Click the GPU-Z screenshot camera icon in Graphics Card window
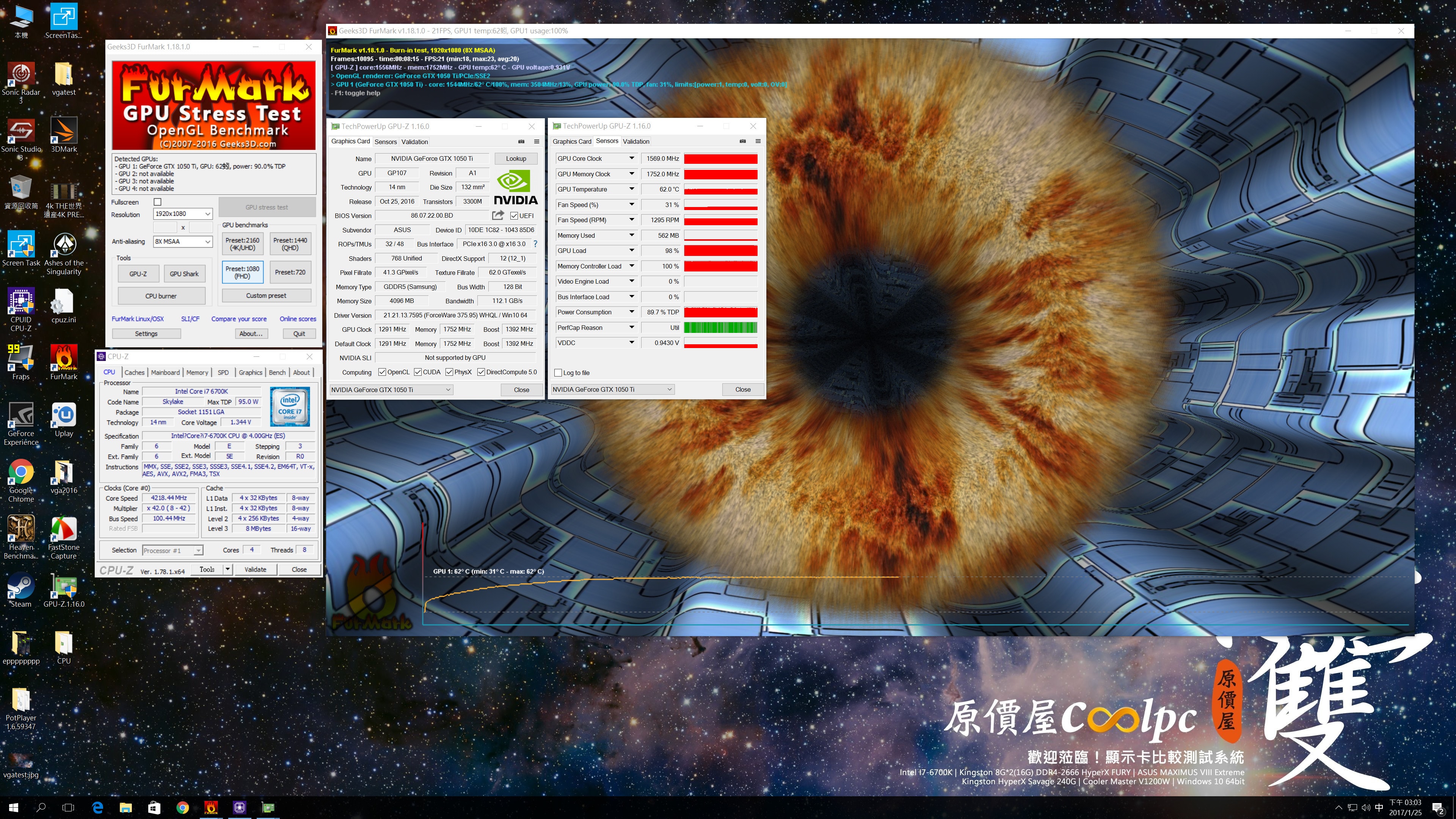1456x819 pixels. 521,141
